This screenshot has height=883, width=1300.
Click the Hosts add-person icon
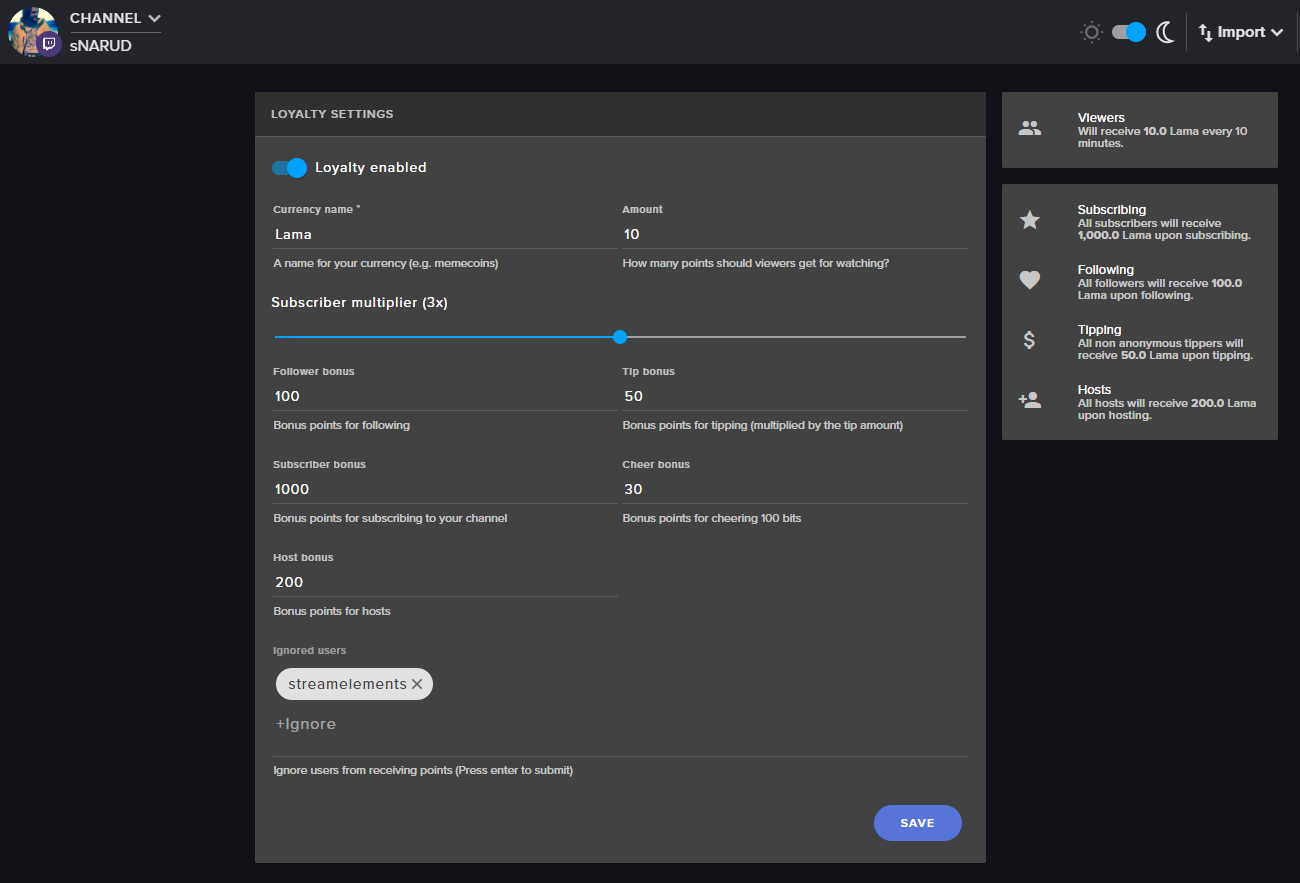1030,400
